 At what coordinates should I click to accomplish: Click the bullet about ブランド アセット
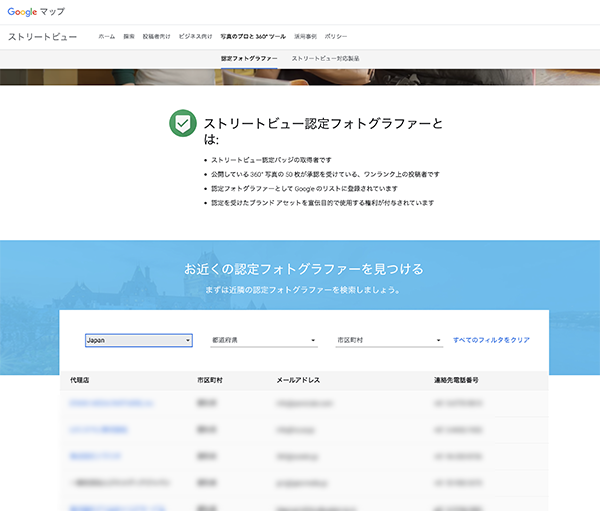[323, 203]
